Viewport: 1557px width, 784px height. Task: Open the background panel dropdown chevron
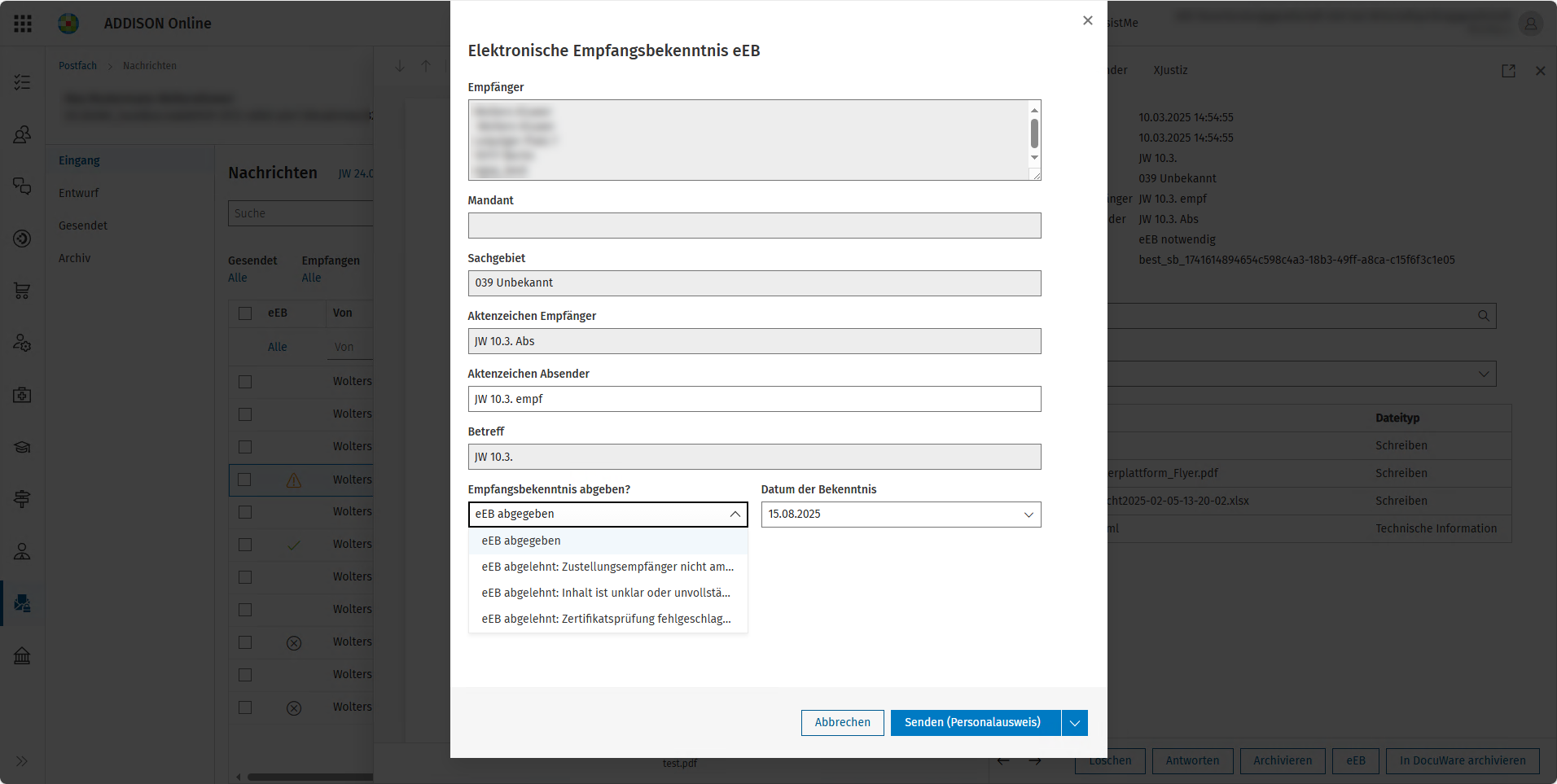tap(1484, 374)
